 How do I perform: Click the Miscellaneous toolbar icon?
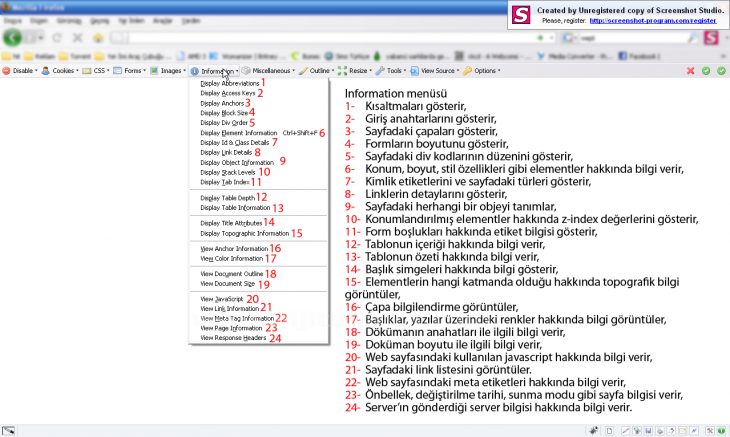coord(246,71)
